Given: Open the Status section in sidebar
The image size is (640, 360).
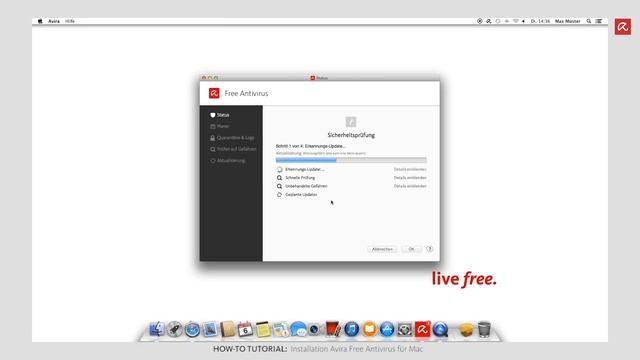Looking at the screenshot, I should (x=220, y=115).
